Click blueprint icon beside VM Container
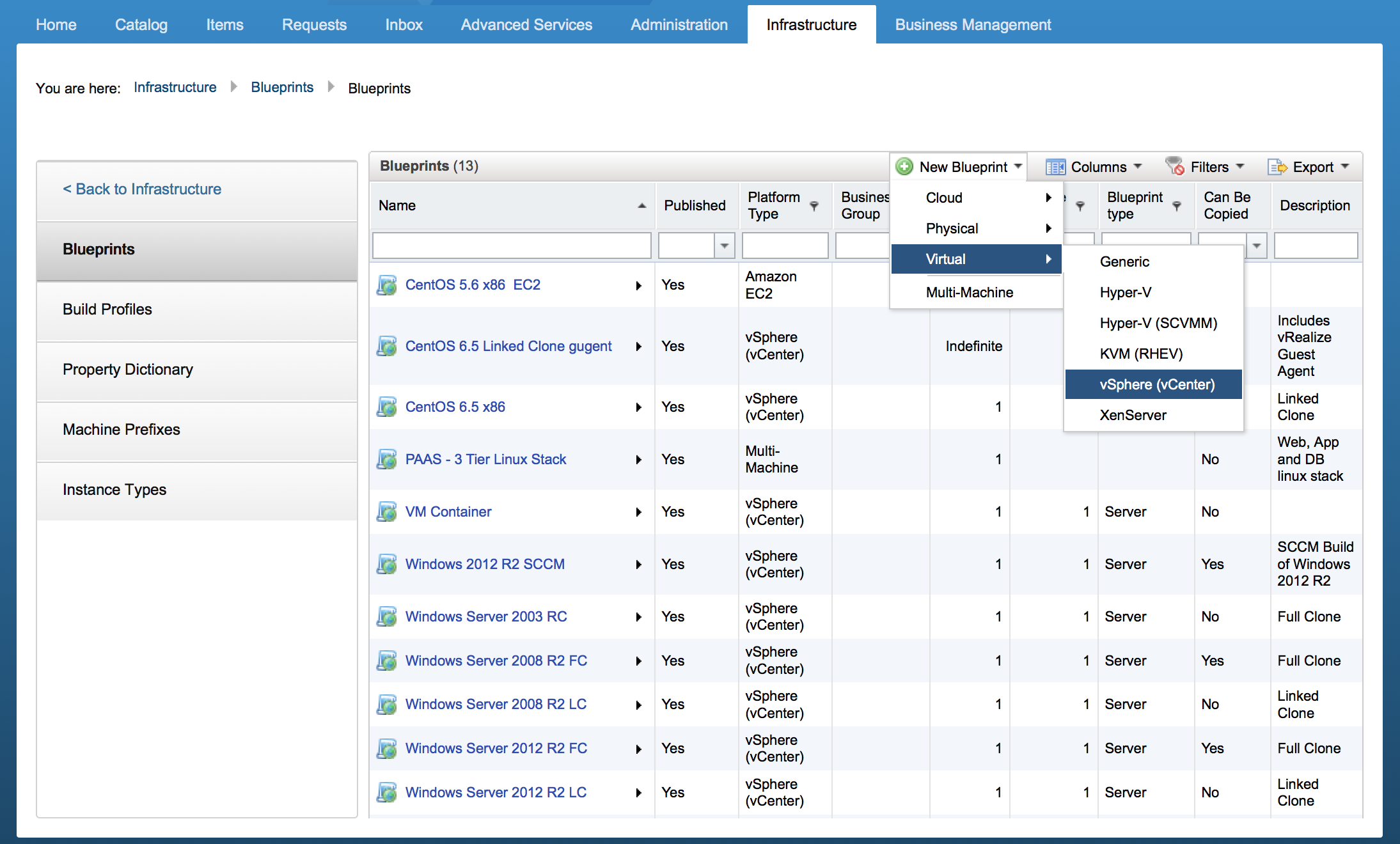Screen dimensions: 1400x844 pos(386,512)
